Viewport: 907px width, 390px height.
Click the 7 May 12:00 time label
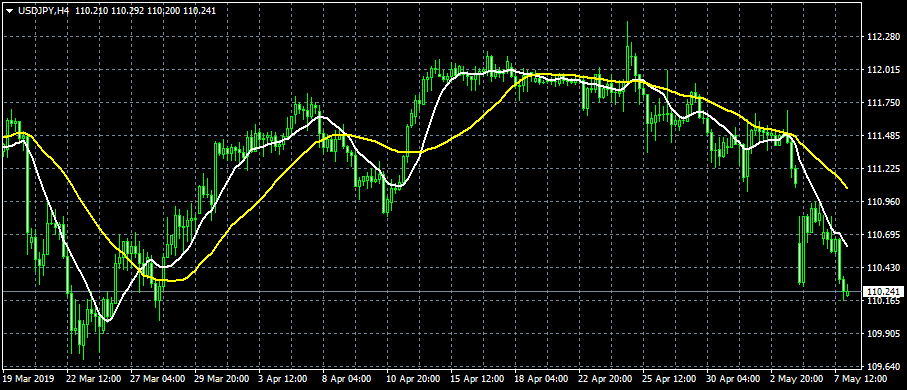tap(860, 378)
